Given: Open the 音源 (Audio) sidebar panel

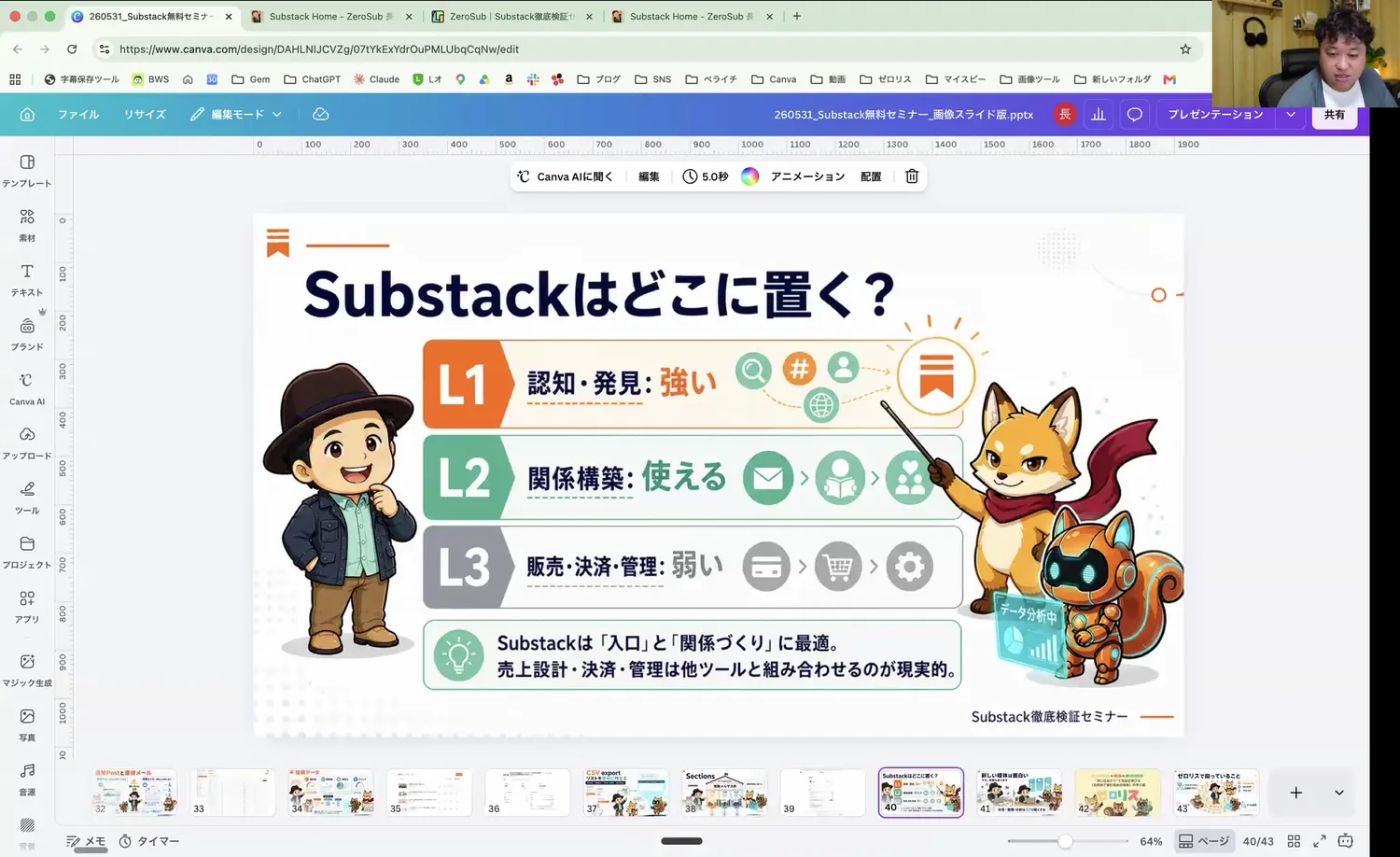Looking at the screenshot, I should pyautogui.click(x=27, y=779).
